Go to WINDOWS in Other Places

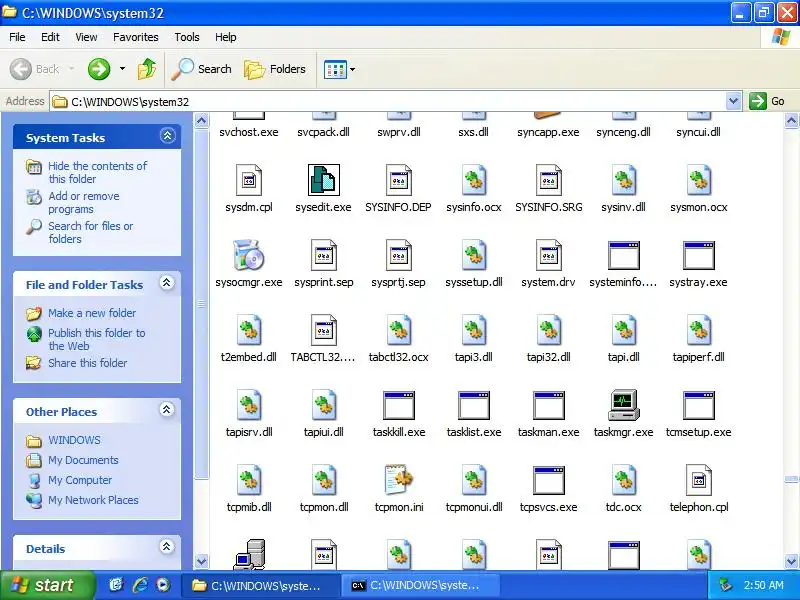74,440
